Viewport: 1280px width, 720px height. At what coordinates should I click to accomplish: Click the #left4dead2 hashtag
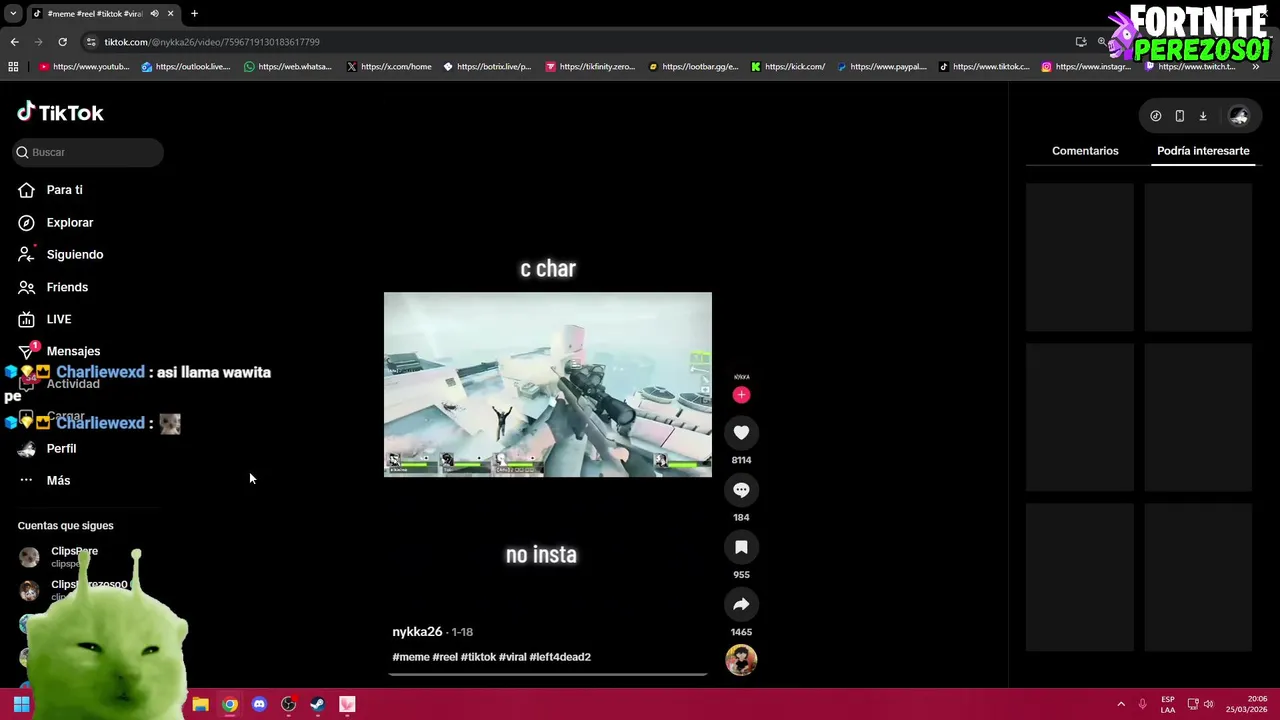pyautogui.click(x=560, y=657)
